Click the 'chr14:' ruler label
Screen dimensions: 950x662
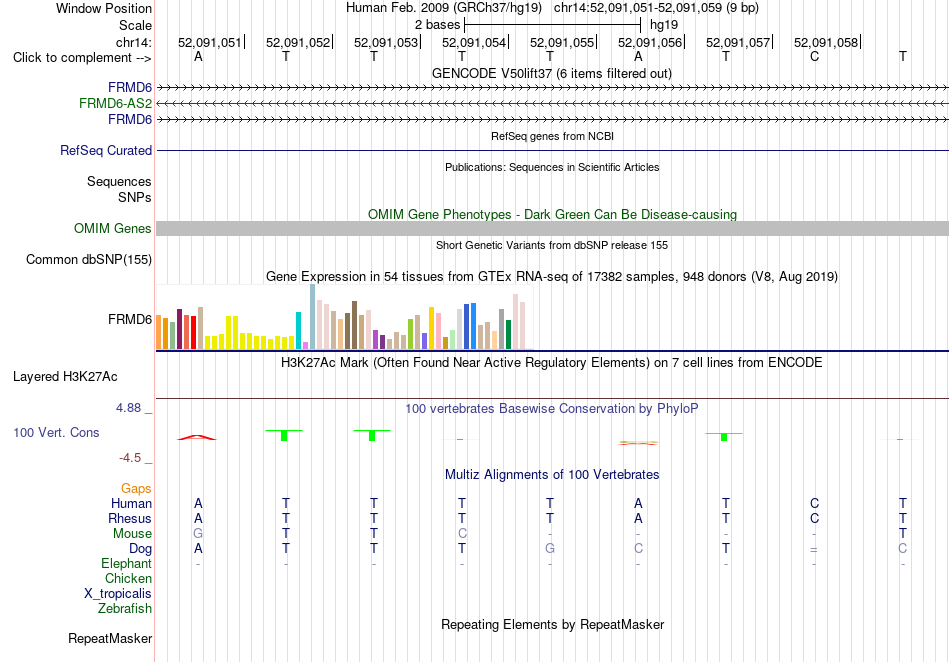click(x=133, y=42)
